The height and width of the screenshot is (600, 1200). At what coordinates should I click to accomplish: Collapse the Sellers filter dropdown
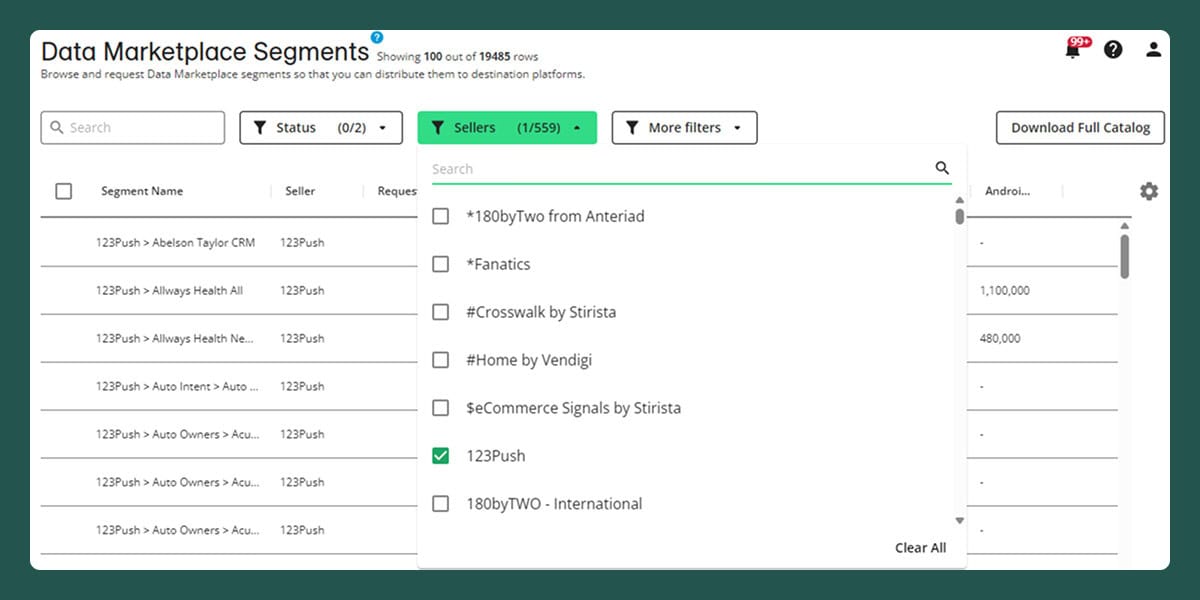pos(507,128)
